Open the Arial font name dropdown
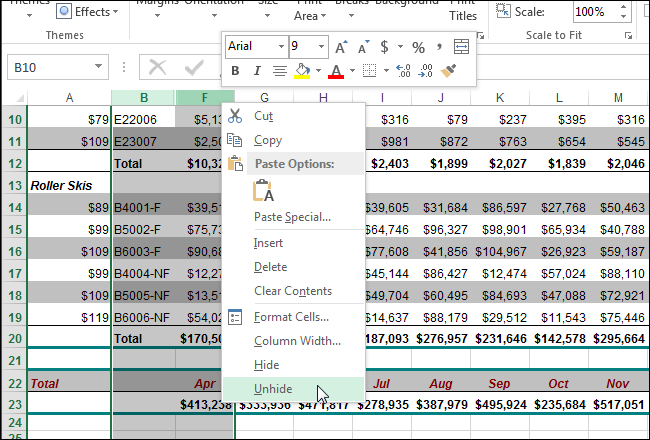 point(279,46)
